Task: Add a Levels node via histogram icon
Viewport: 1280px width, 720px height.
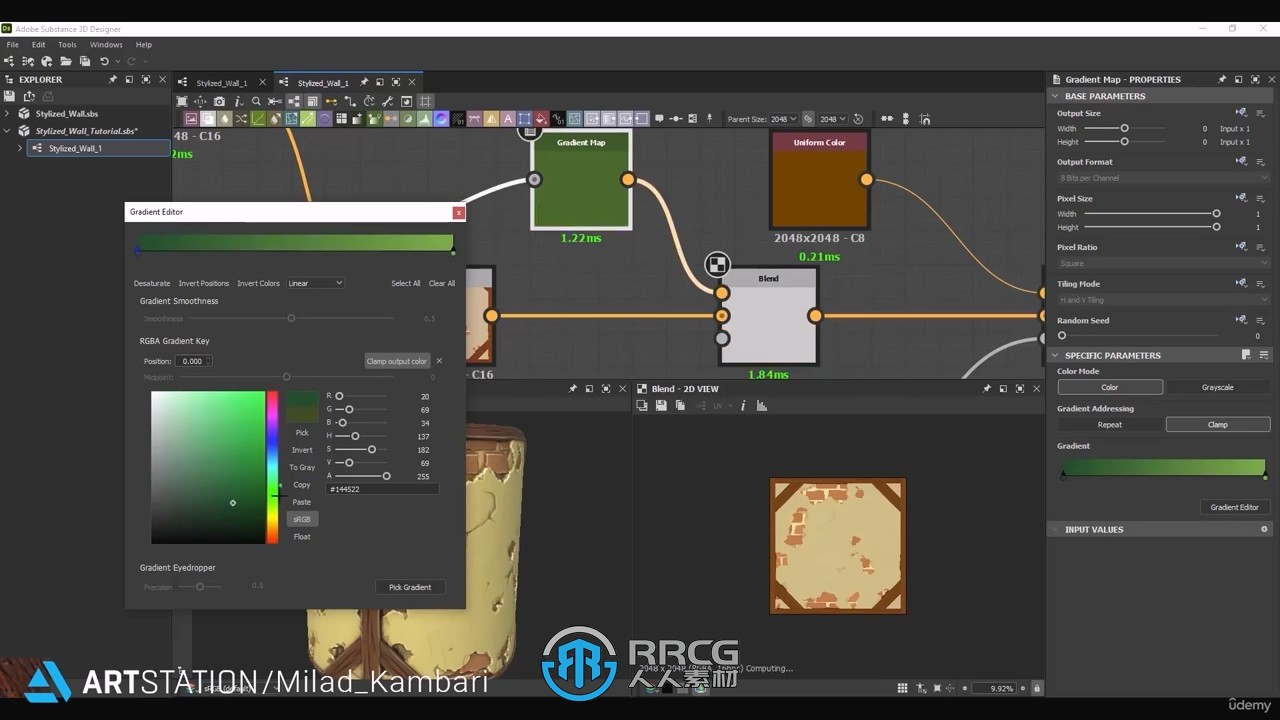Action: pos(424,118)
